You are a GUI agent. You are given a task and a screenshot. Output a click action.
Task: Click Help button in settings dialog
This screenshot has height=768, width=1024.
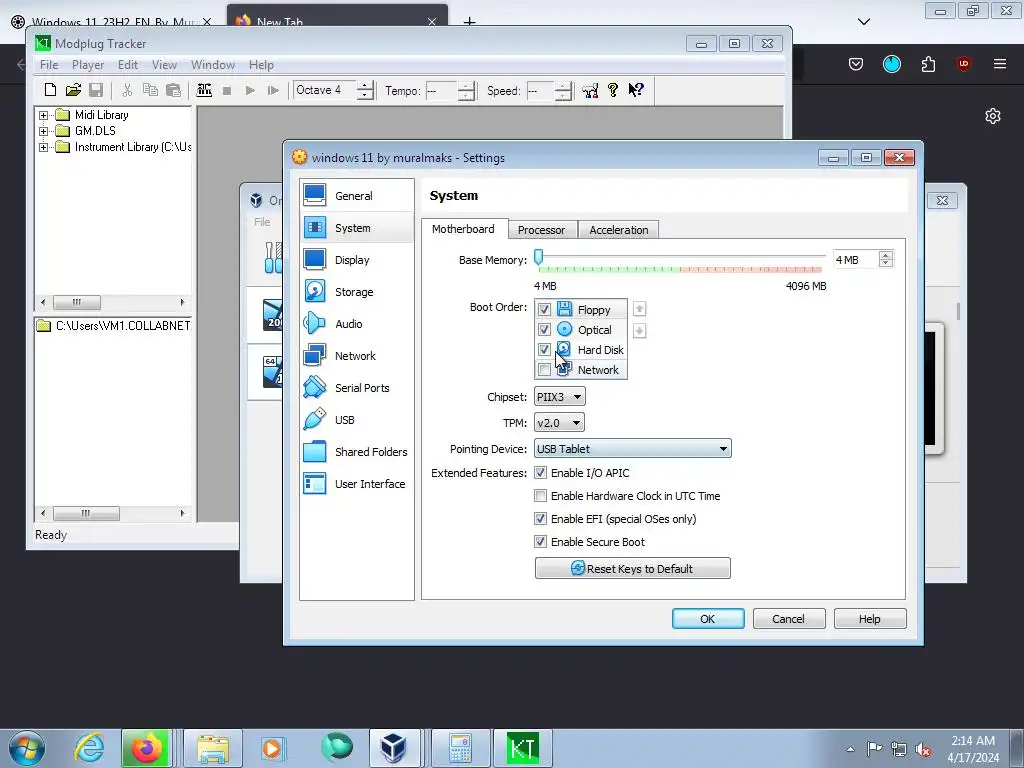click(870, 618)
